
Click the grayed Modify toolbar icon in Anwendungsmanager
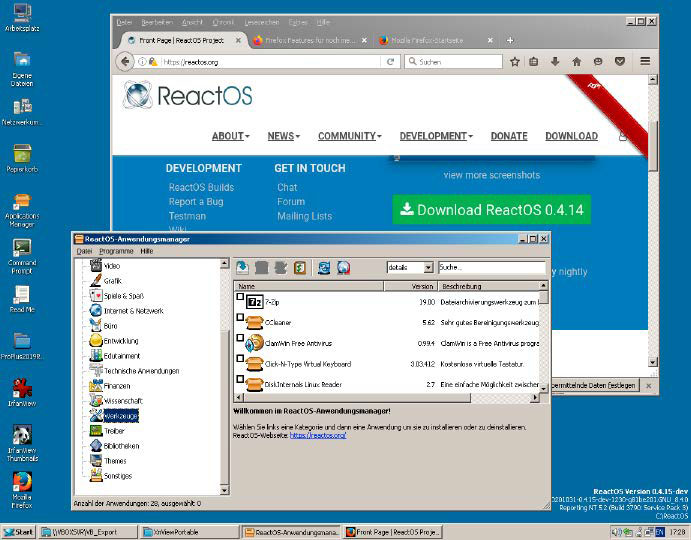[281, 268]
